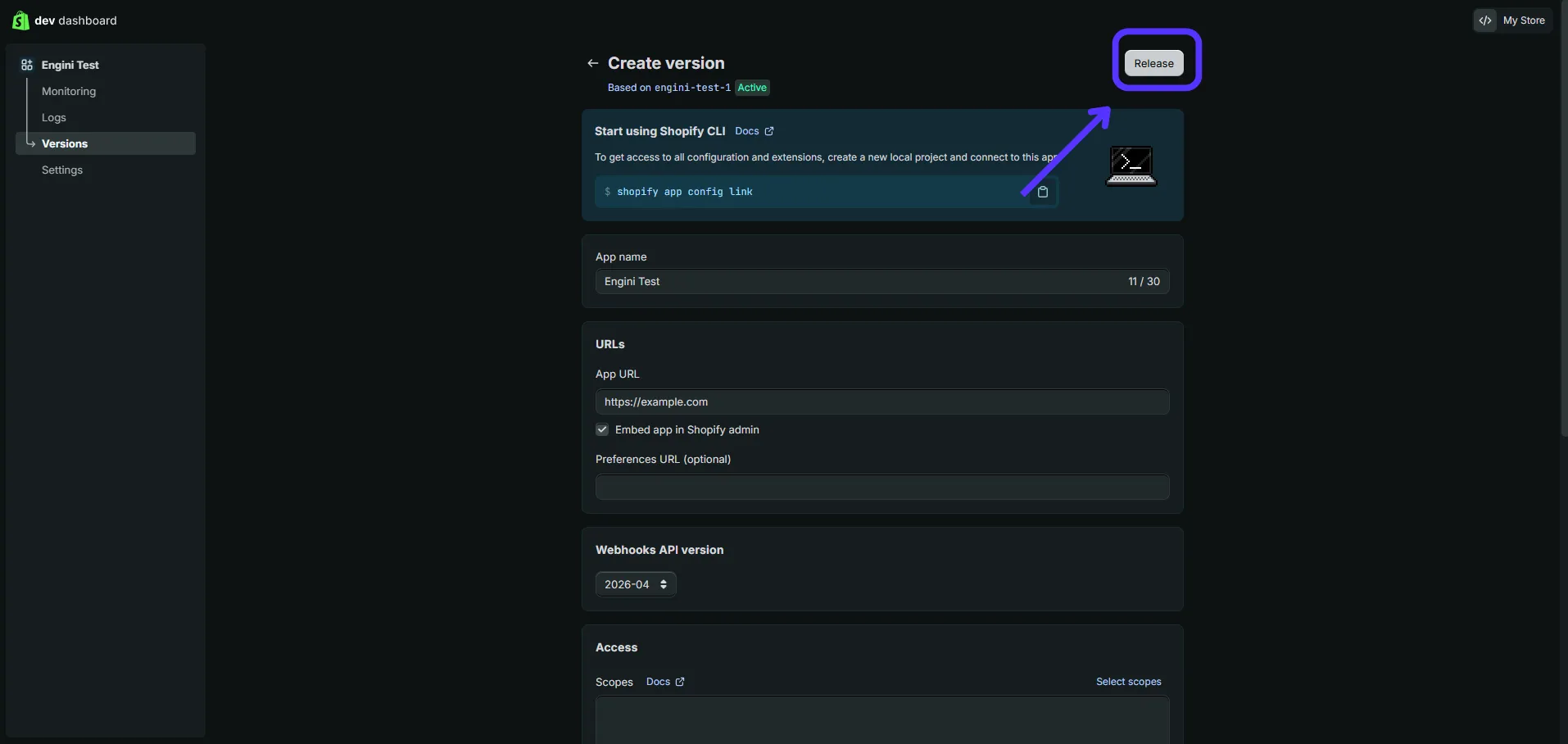
Task: Click the engini-test-1 version name
Action: pyautogui.click(x=692, y=88)
